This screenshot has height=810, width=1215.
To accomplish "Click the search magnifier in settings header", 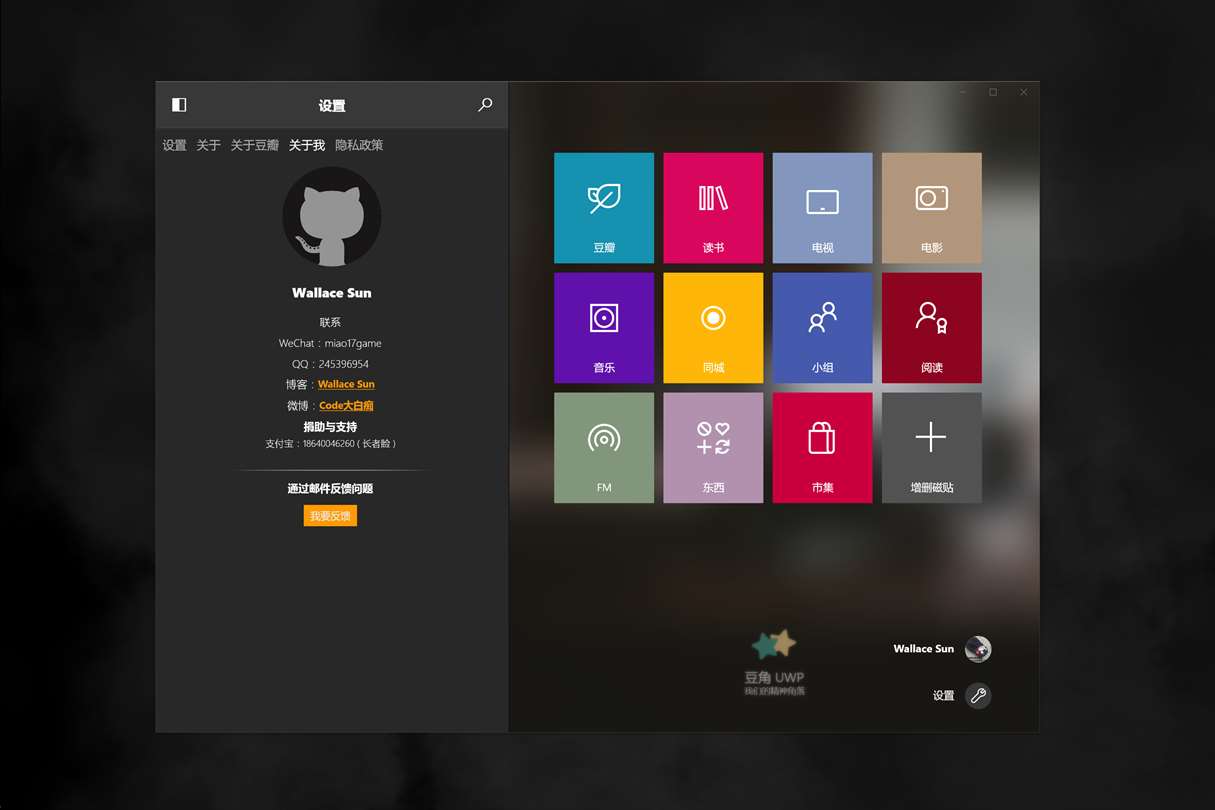I will tap(485, 105).
